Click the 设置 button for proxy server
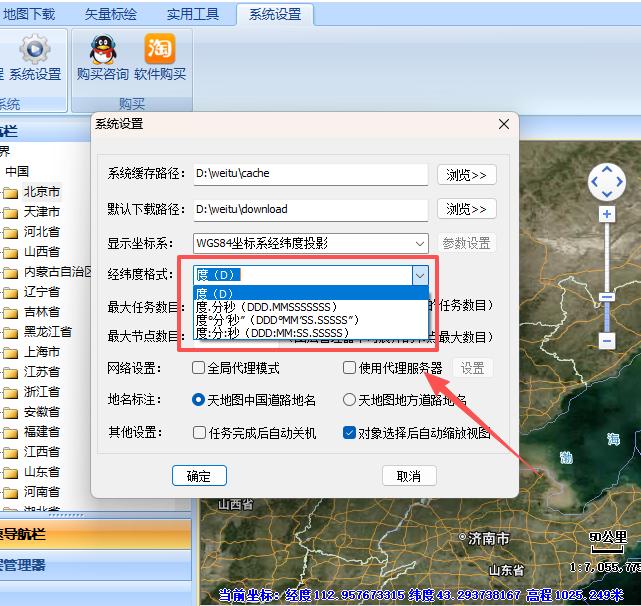The image size is (641, 606). tap(473, 368)
